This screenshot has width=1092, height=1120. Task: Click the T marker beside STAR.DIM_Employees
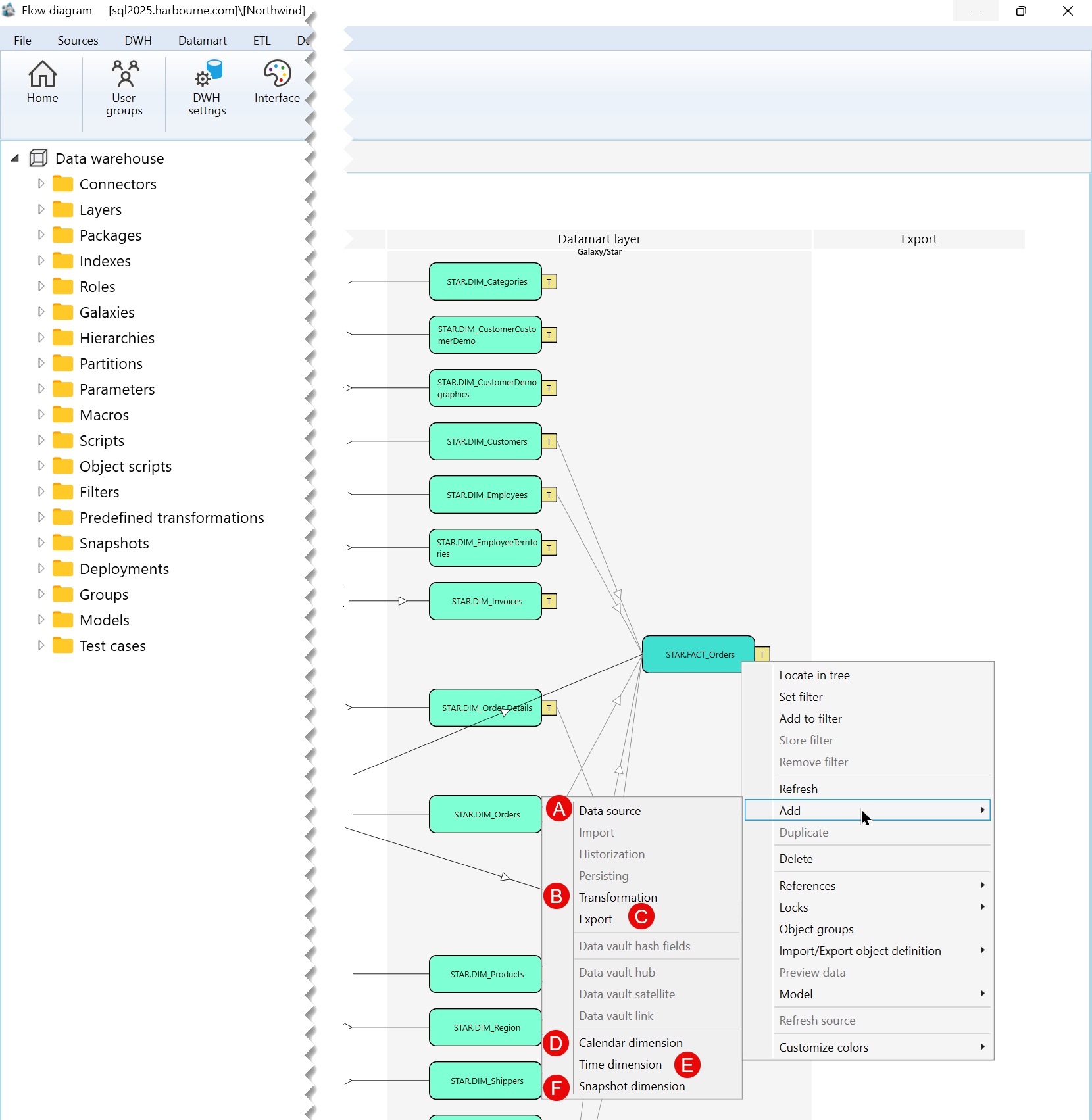coord(549,495)
